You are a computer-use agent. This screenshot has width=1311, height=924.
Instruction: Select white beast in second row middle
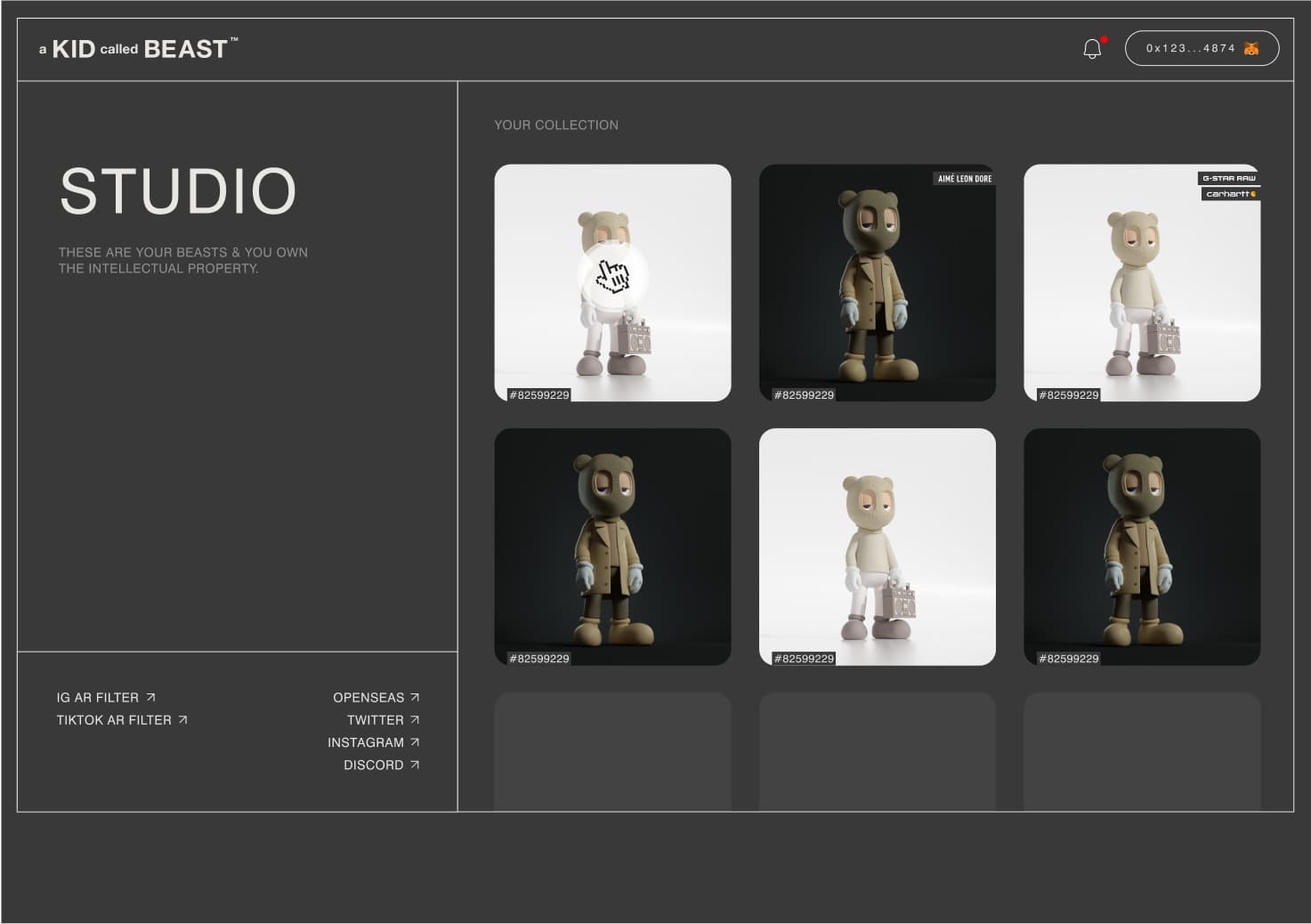pyautogui.click(x=877, y=547)
